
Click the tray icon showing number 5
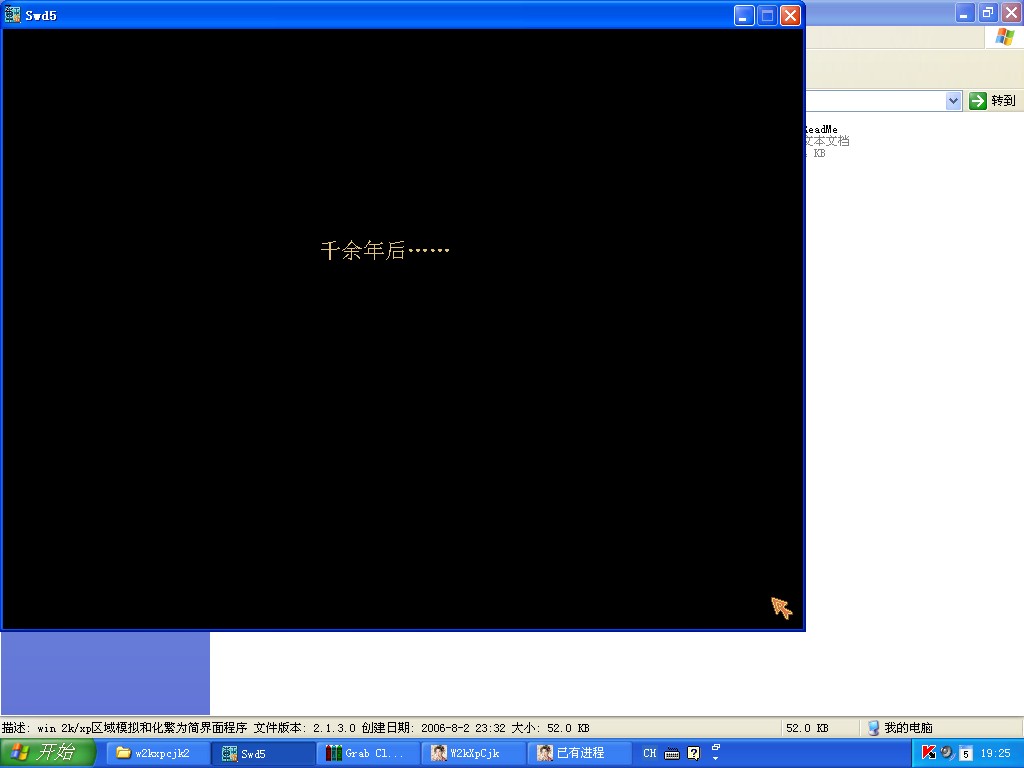point(966,754)
